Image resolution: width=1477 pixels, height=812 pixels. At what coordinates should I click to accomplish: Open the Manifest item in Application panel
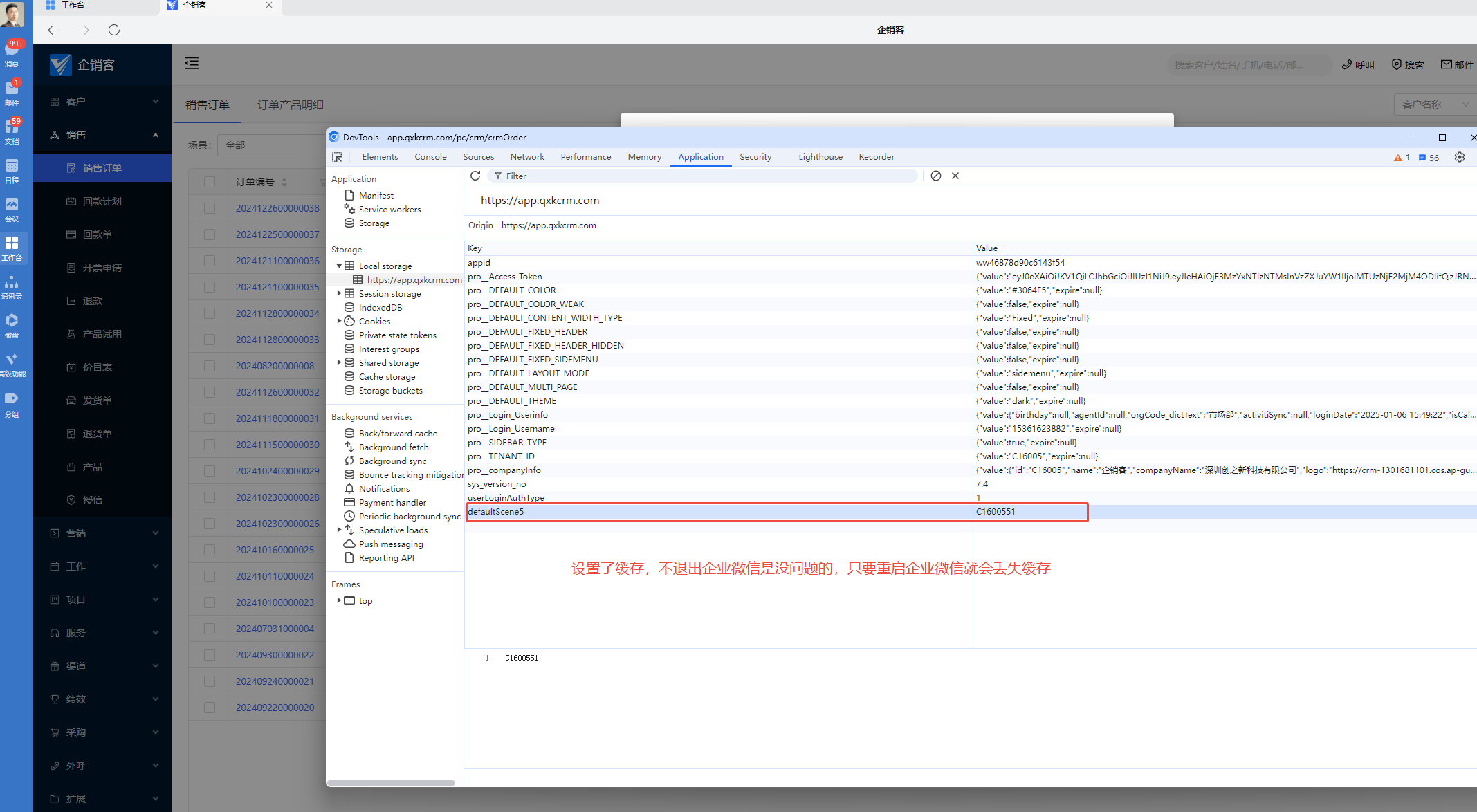376,196
